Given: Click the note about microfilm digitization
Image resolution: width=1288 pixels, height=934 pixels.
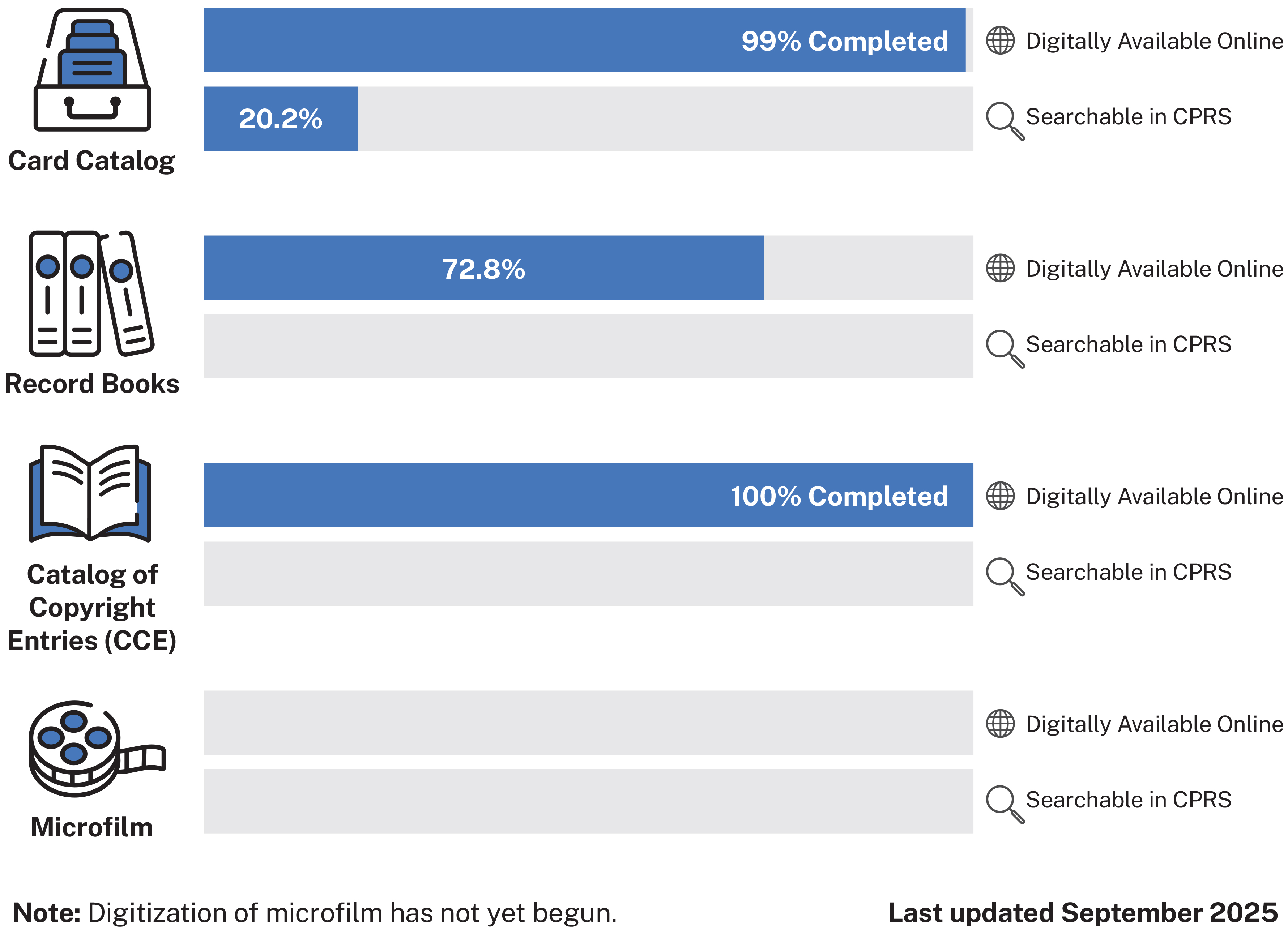Looking at the screenshot, I should click(x=315, y=913).
